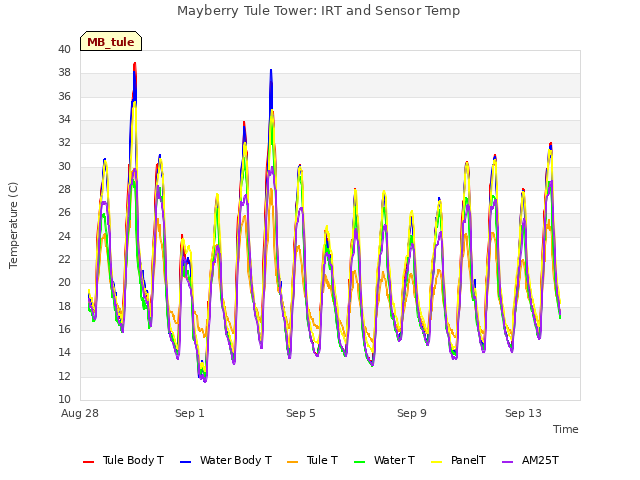This screenshot has width=640, height=480.
Task: Toggle the Tule T legend entry
Action: click(313, 460)
